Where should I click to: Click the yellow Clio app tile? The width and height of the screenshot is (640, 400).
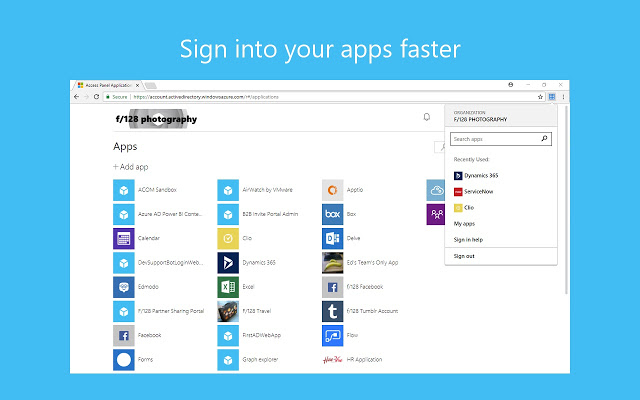click(x=228, y=238)
